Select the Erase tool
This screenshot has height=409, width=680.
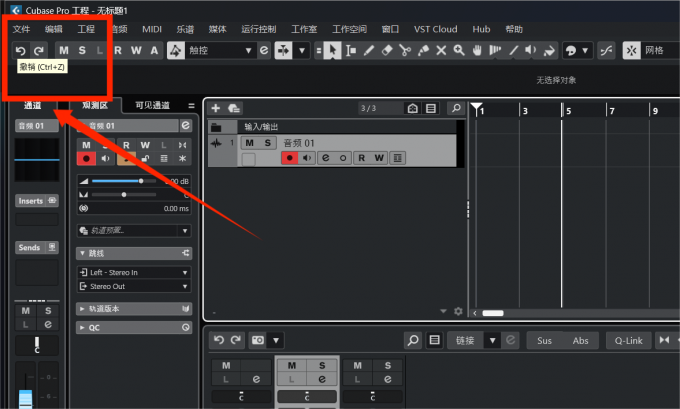click(387, 50)
